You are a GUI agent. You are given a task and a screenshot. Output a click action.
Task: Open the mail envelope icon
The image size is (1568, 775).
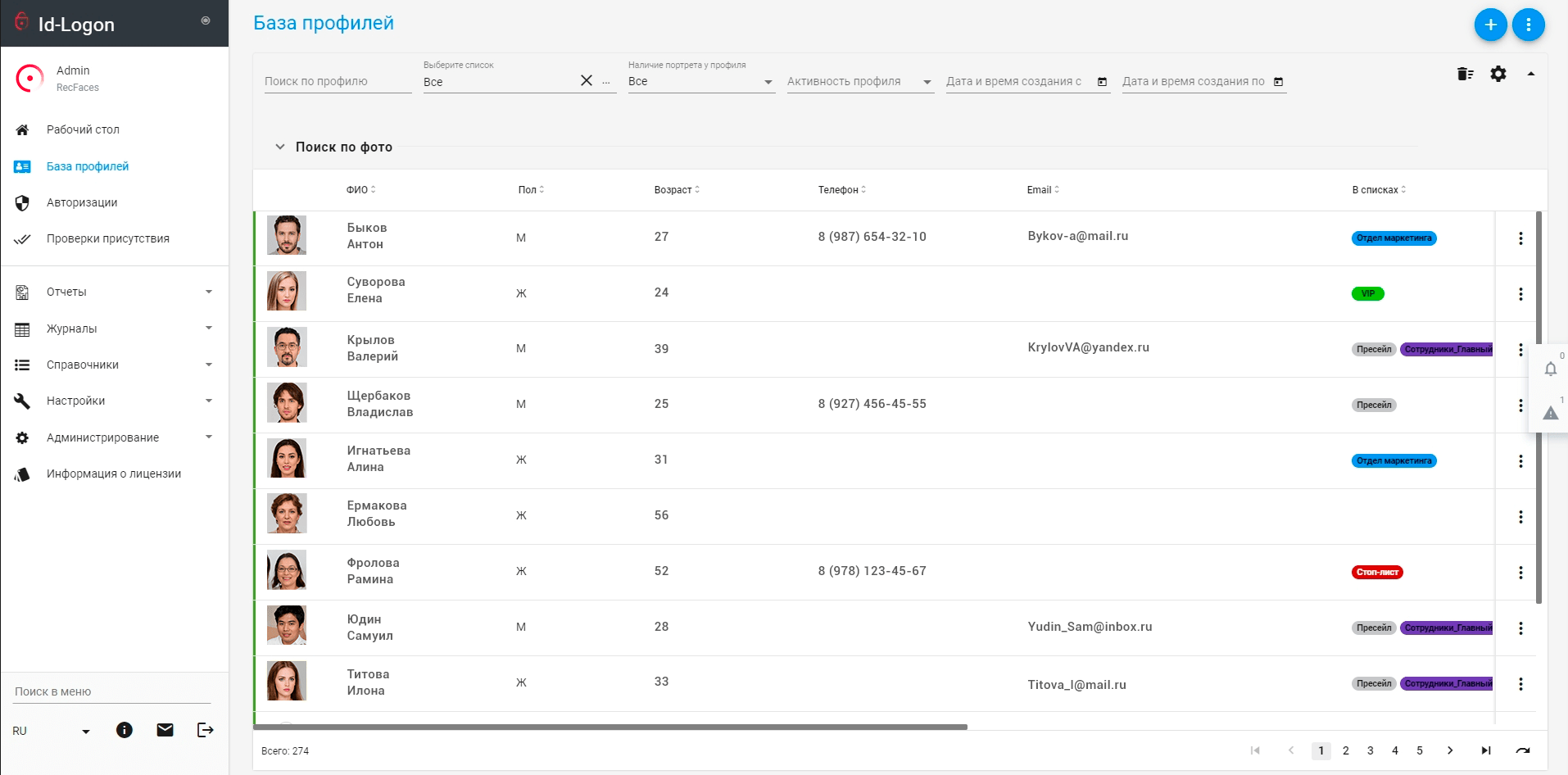(165, 730)
